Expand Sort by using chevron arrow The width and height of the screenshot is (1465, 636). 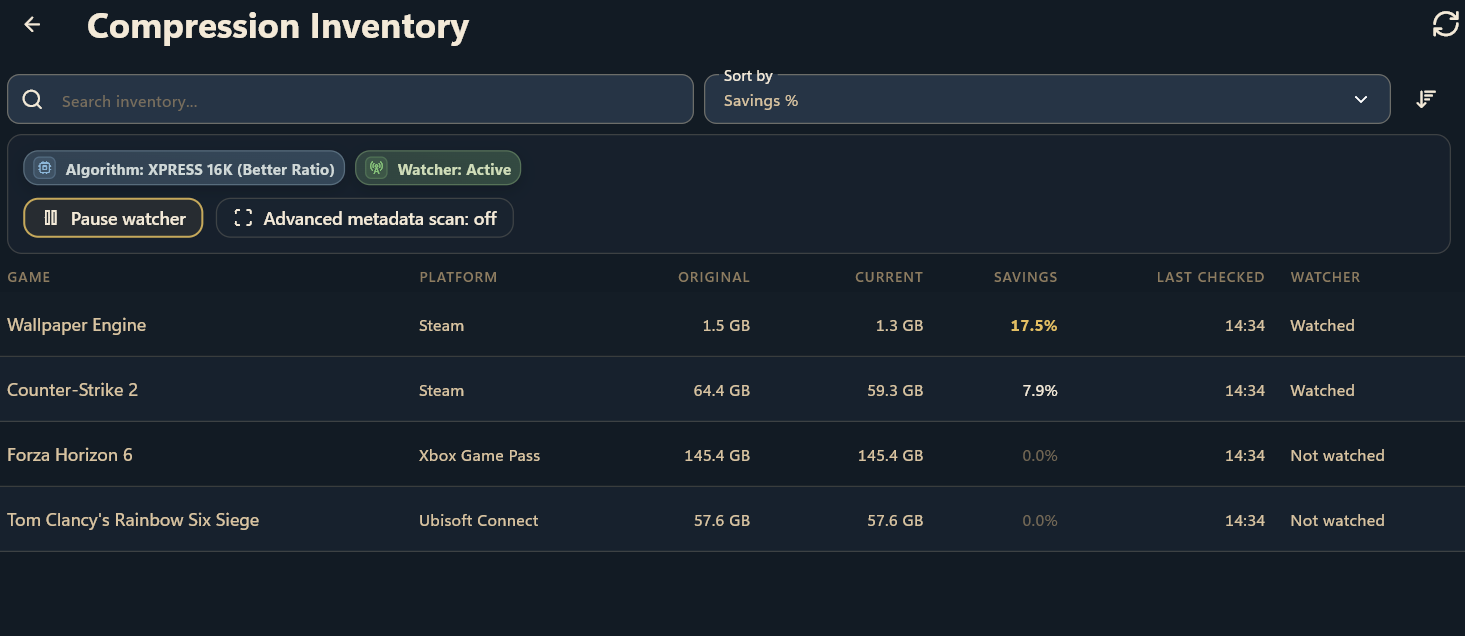[x=1360, y=100]
